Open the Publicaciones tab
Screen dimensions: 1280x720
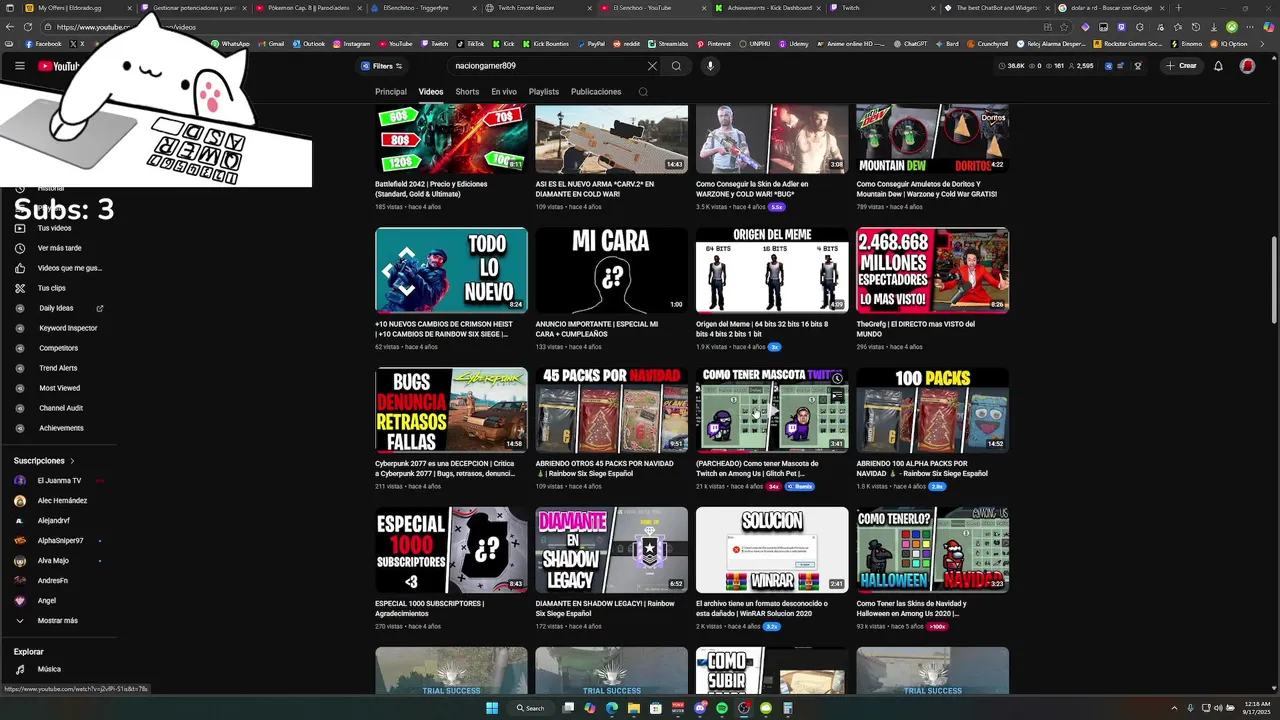coord(596,92)
